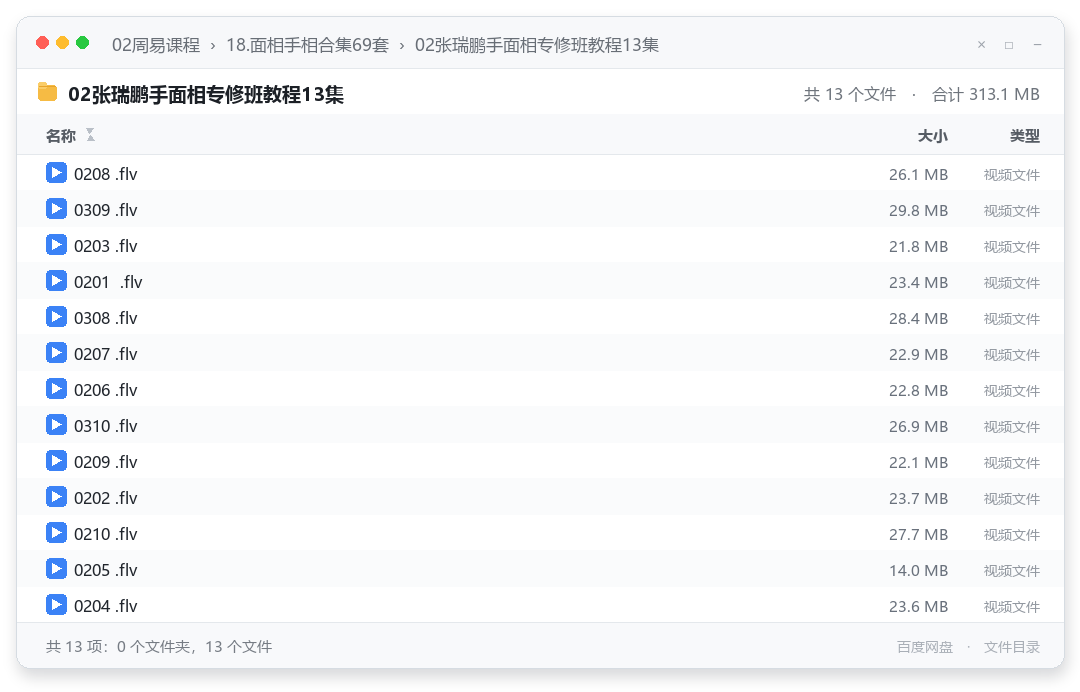This screenshot has width=1080, height=692.
Task: Click the video icon beside 0210 .flv
Action: (56, 532)
